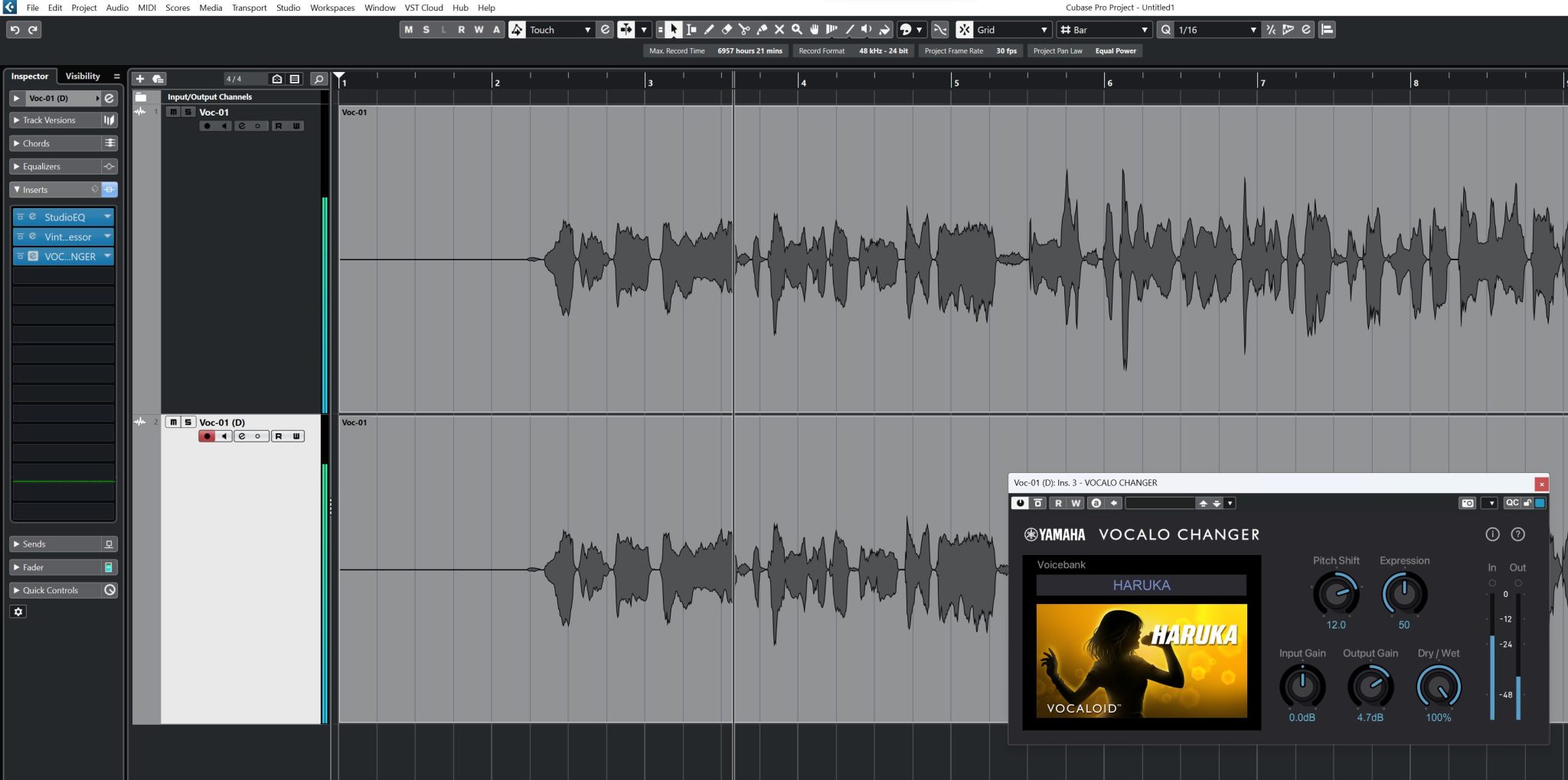The height and width of the screenshot is (780, 1568).
Task: Disable record enable on Voc-01 (D)
Action: (207, 436)
